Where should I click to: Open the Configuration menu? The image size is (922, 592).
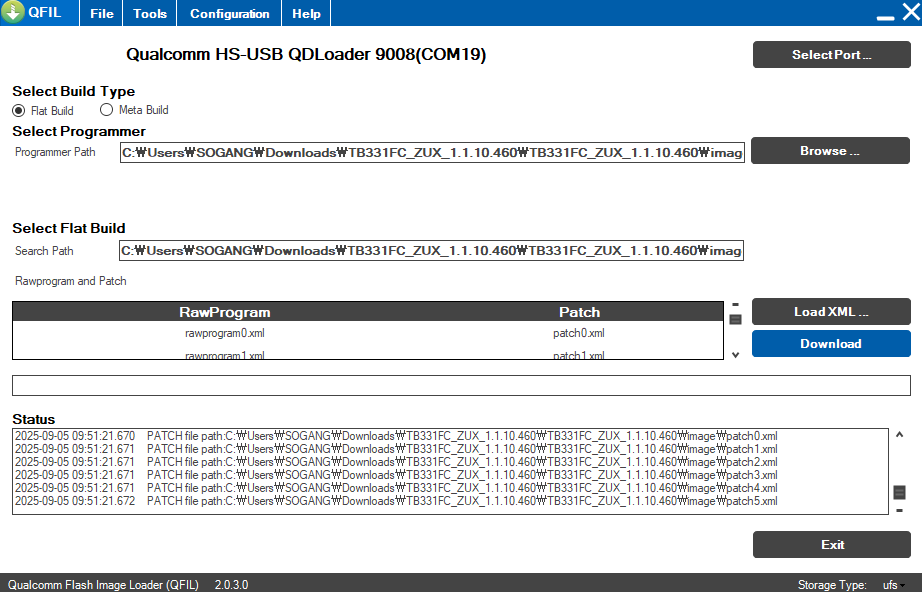[x=229, y=14]
